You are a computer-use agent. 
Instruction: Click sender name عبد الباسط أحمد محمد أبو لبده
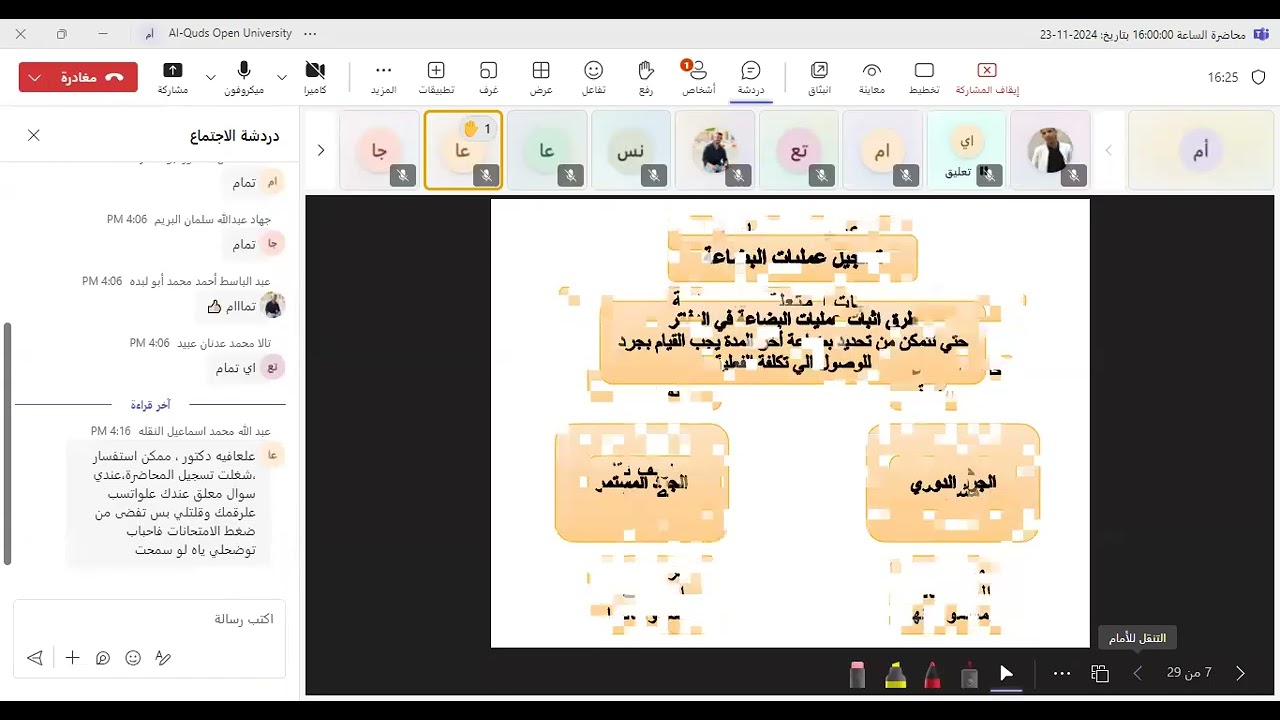click(199, 281)
